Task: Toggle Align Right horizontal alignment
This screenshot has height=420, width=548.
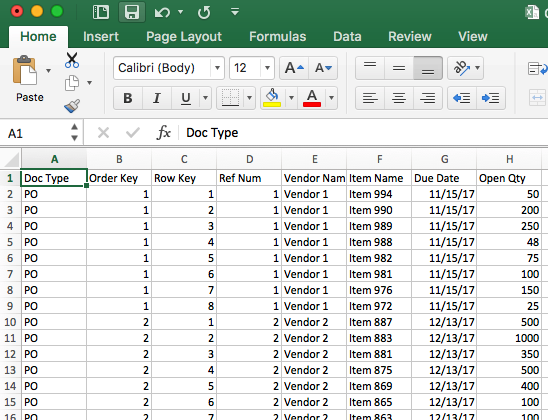Action: (x=428, y=98)
